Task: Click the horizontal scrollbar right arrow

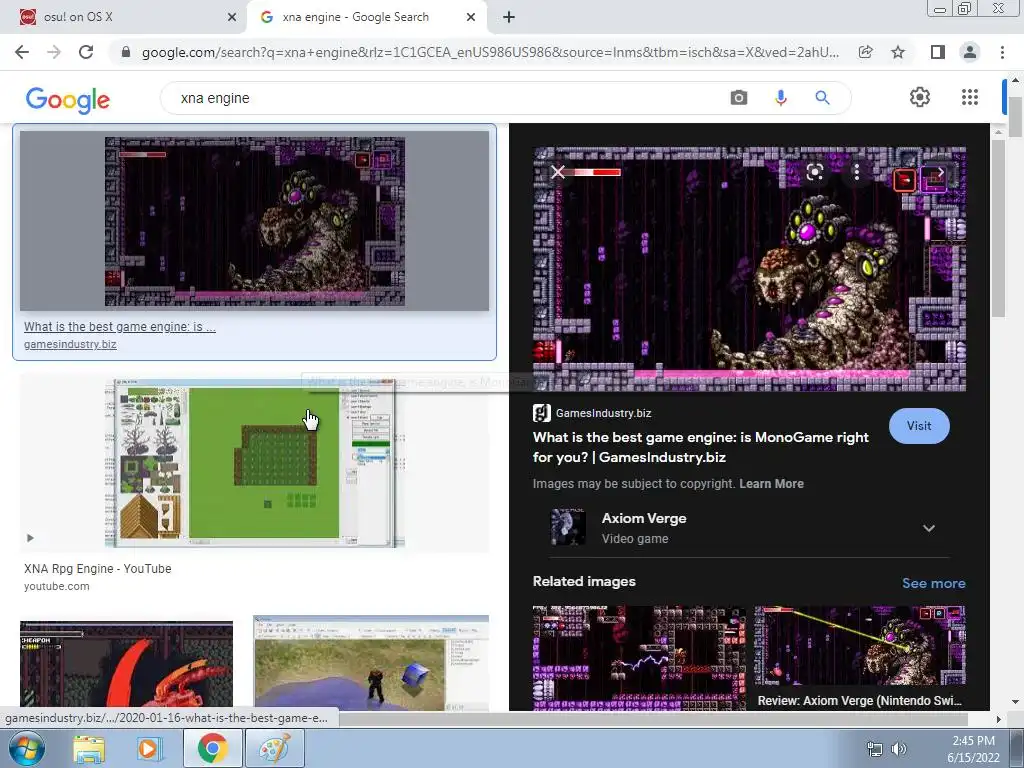Action: tap(998, 719)
